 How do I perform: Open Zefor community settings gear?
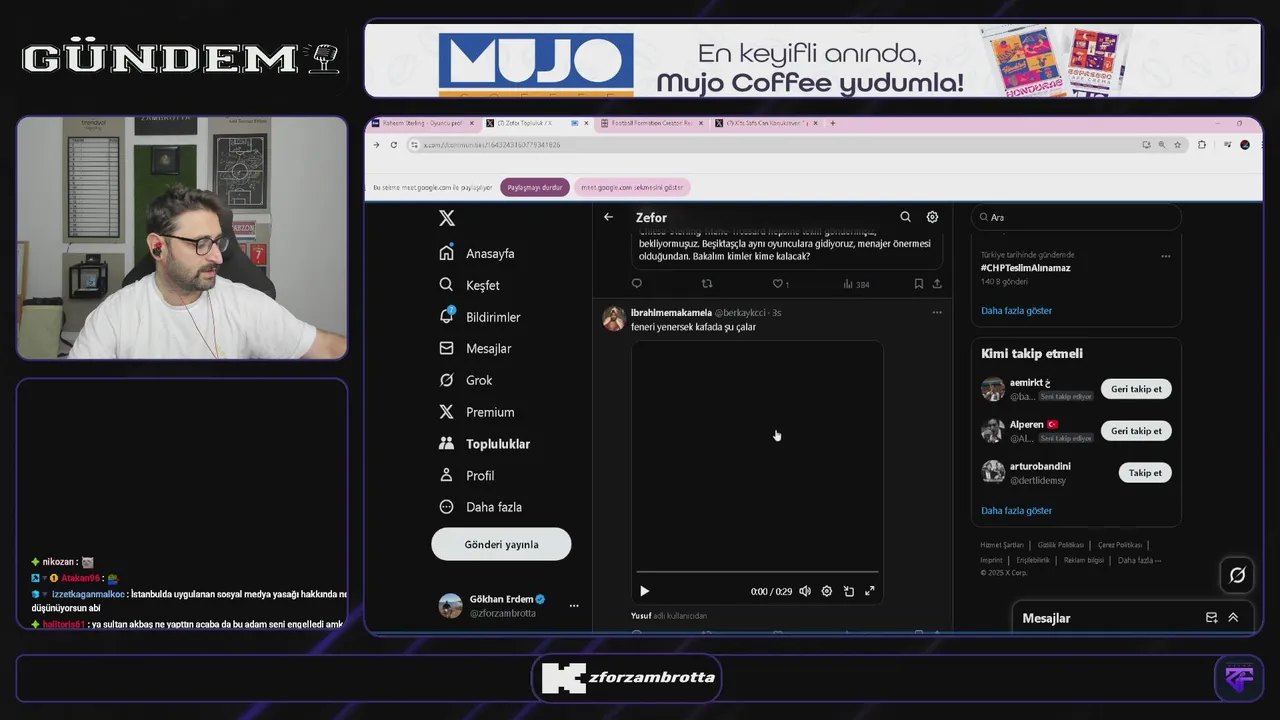point(932,217)
